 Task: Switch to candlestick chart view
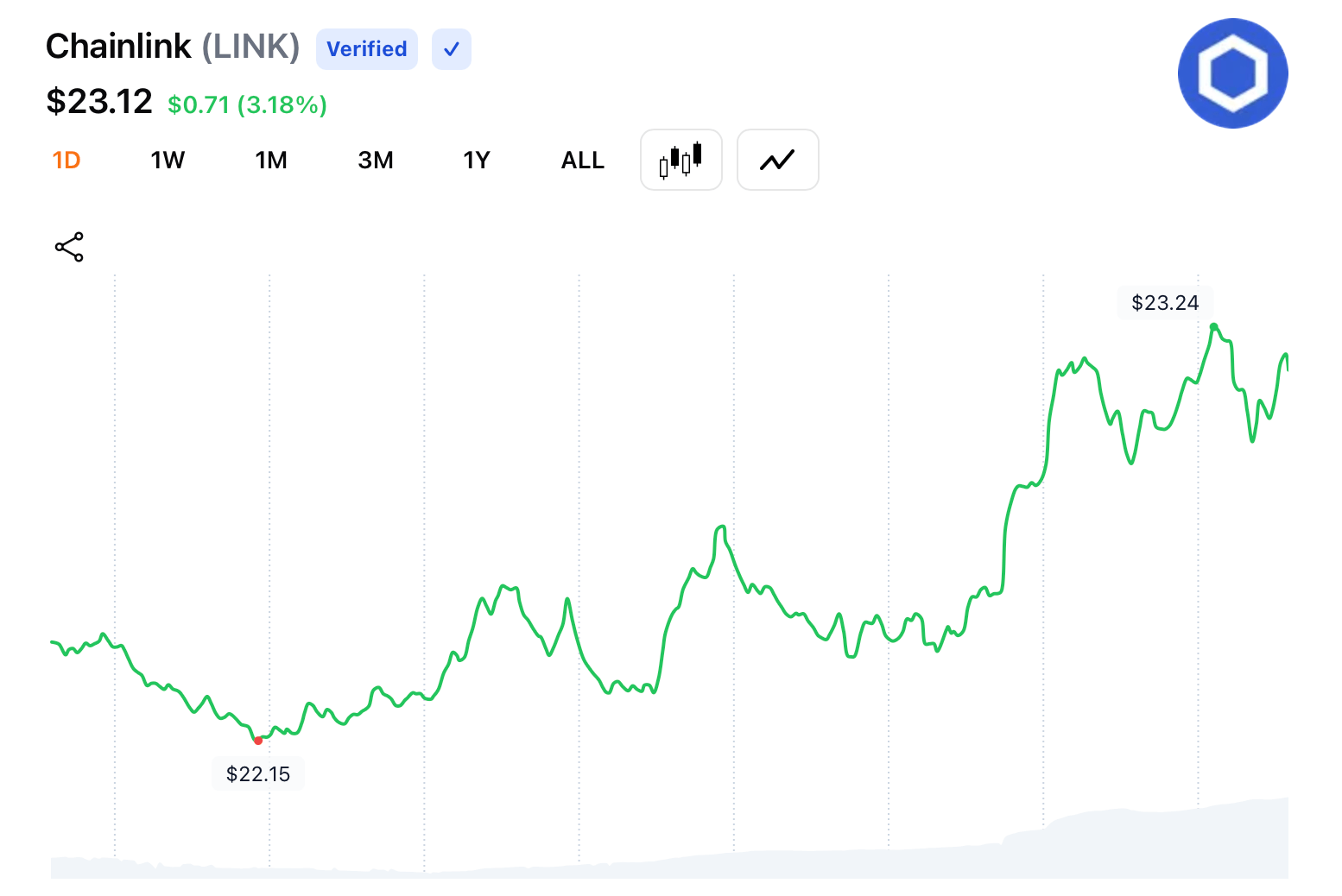(x=680, y=160)
